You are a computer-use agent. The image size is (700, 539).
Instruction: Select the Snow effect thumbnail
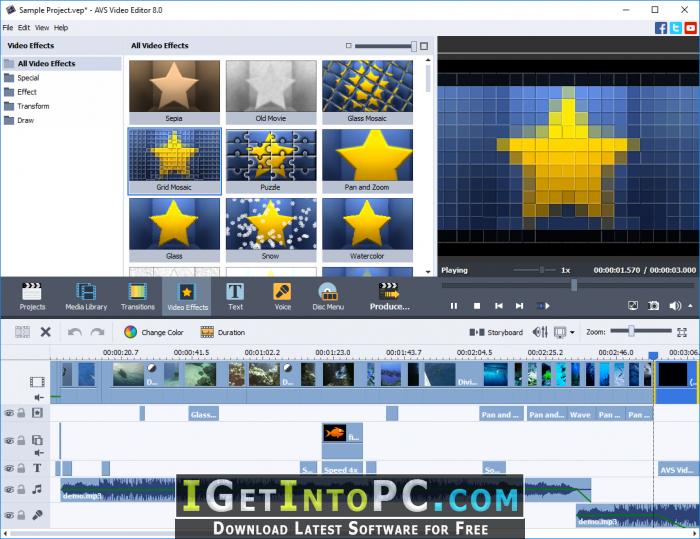(271, 230)
